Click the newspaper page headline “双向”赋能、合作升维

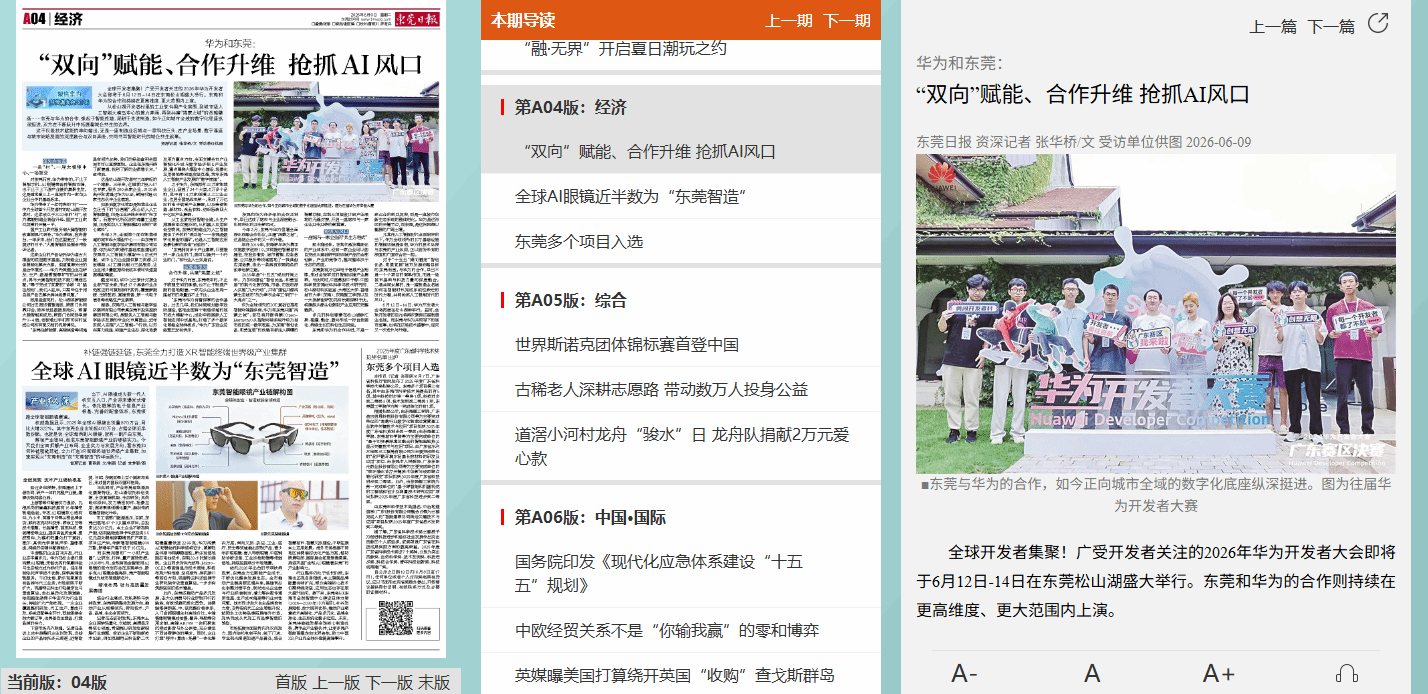(x=232, y=65)
